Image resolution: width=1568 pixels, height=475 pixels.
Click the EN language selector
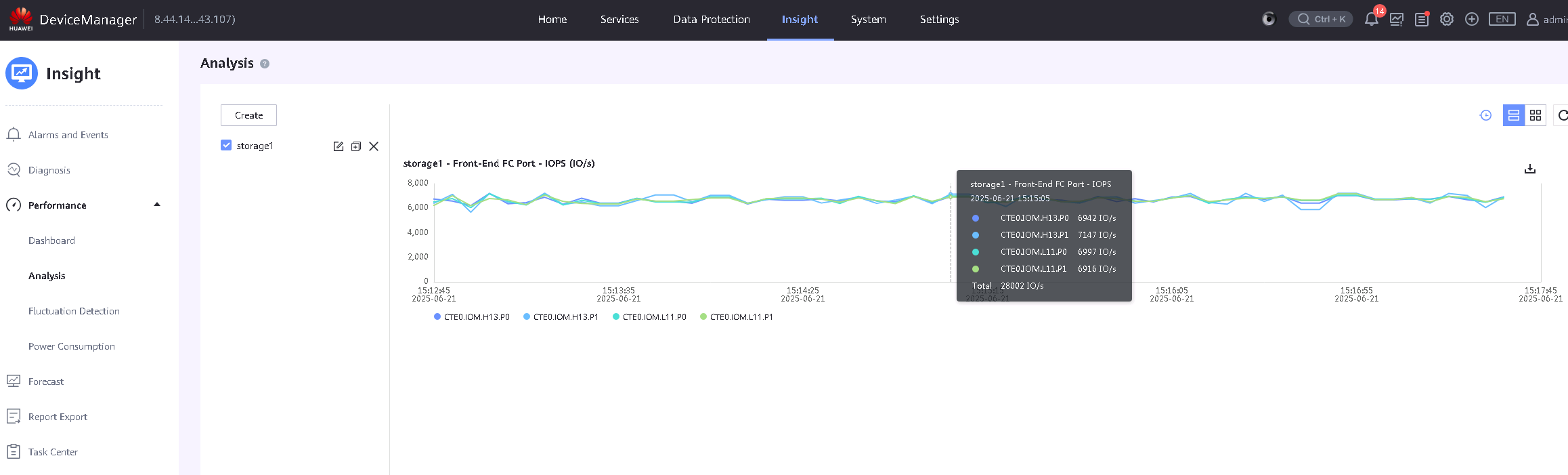[x=1502, y=20]
